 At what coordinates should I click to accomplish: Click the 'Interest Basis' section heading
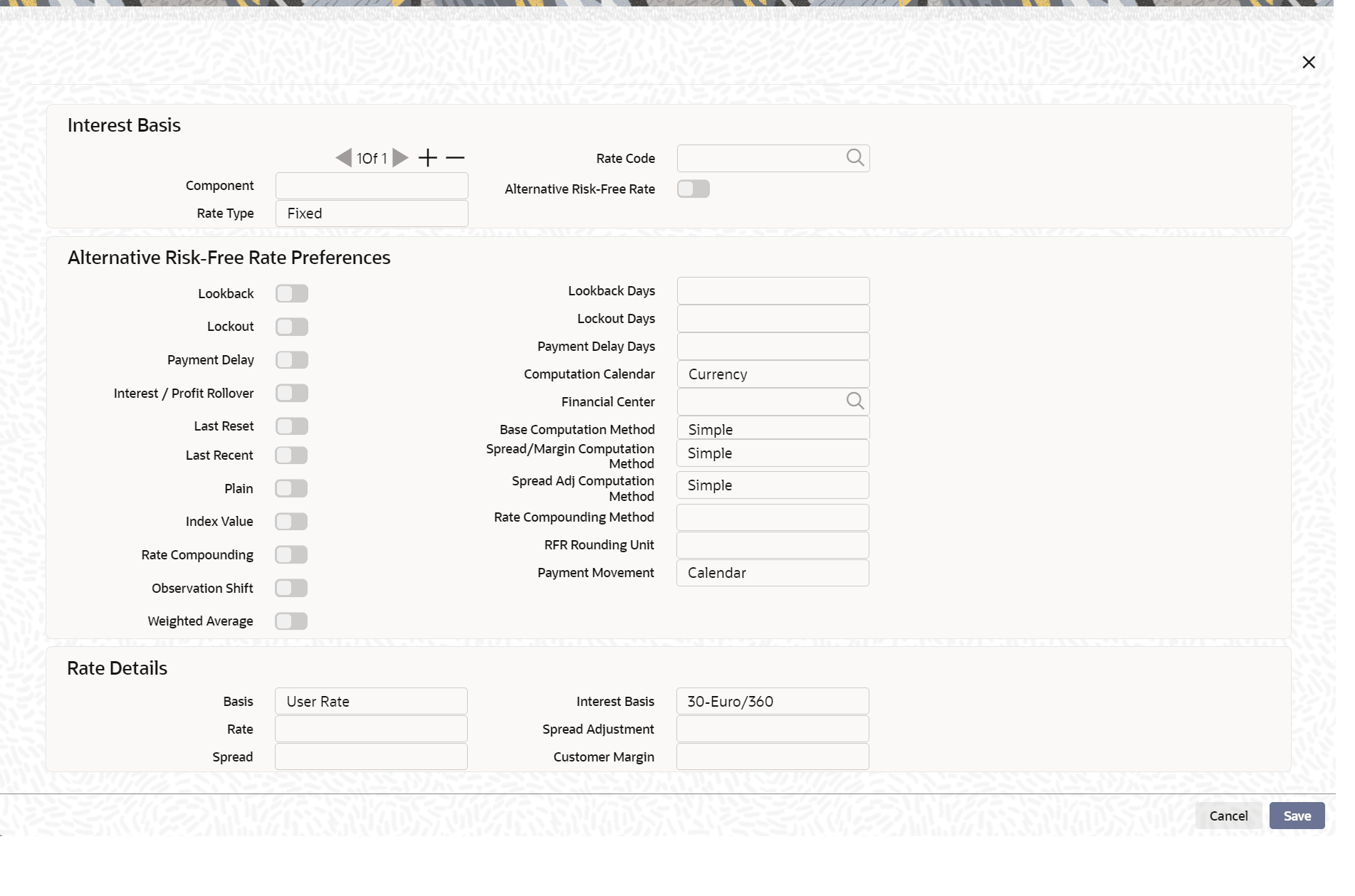(x=124, y=125)
